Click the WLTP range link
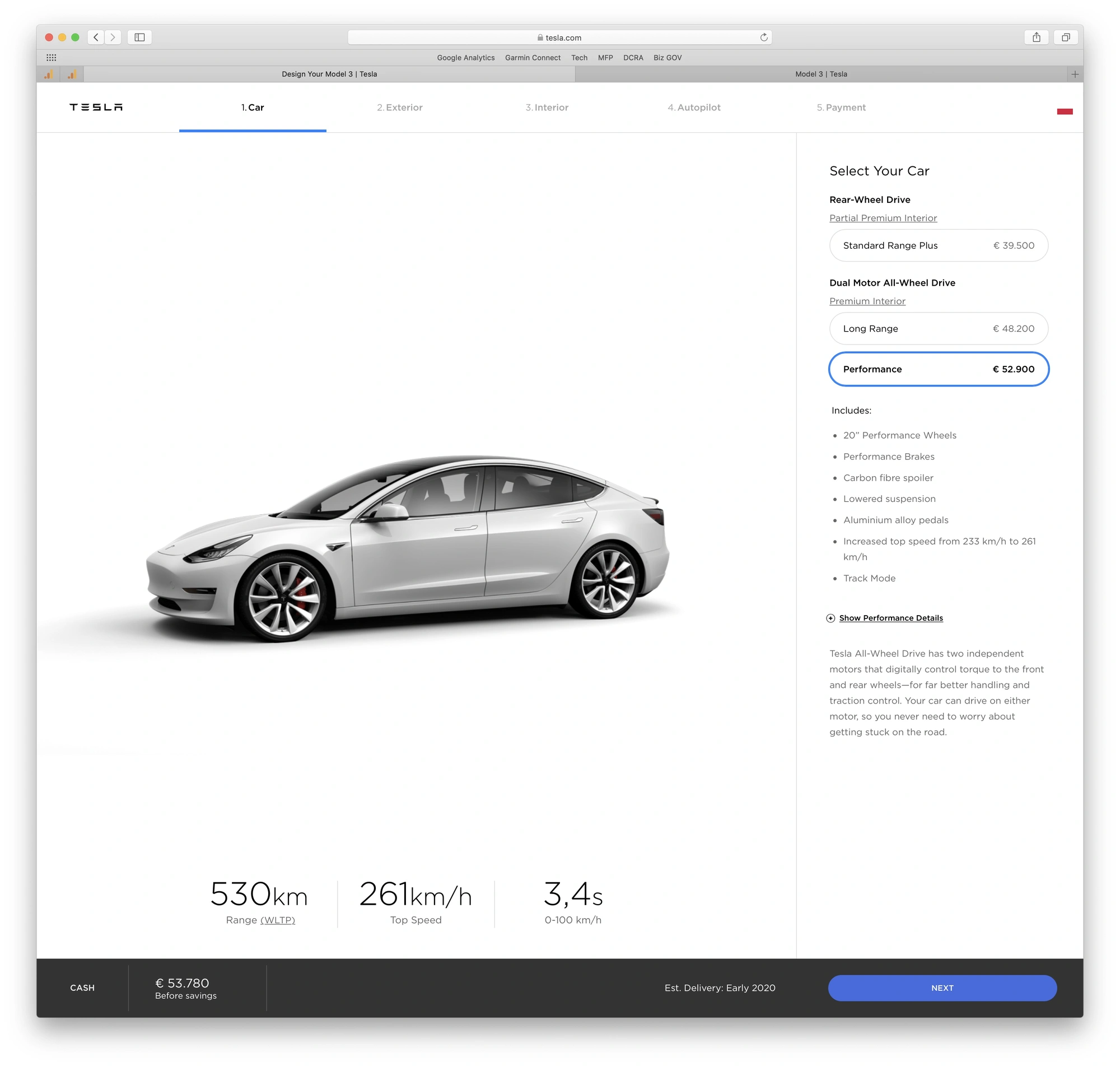 [278, 920]
